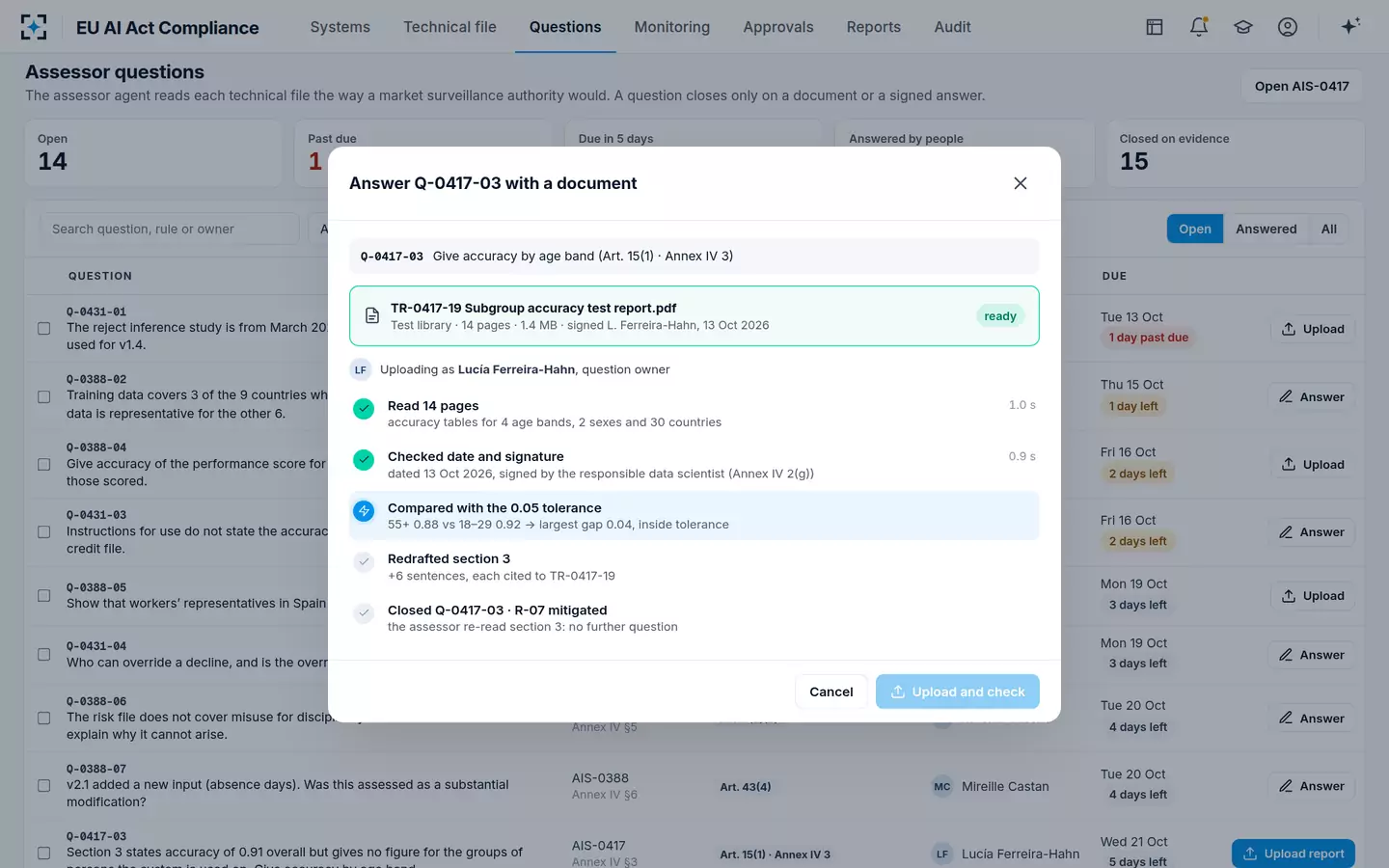1389x868 pixels.
Task: Click the EU AI Act Compliance logo icon
Action: click(34, 27)
